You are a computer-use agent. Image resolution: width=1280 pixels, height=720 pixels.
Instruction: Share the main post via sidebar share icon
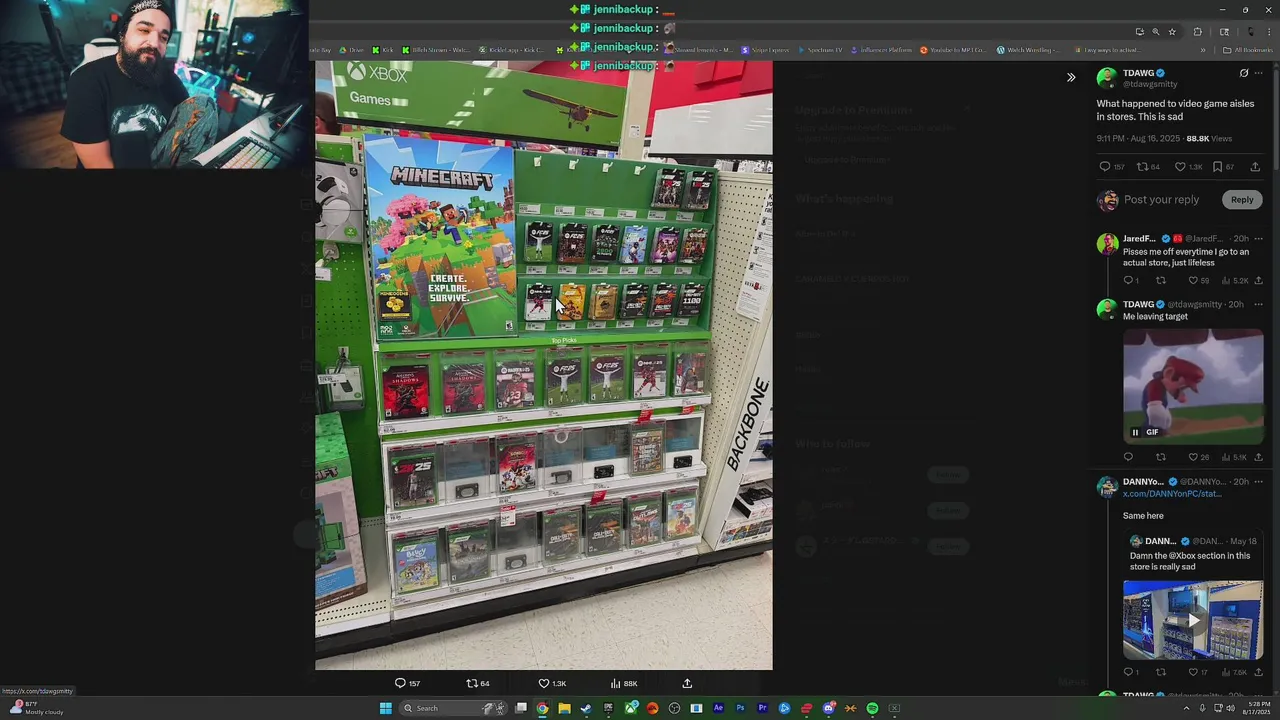[x=1255, y=167]
